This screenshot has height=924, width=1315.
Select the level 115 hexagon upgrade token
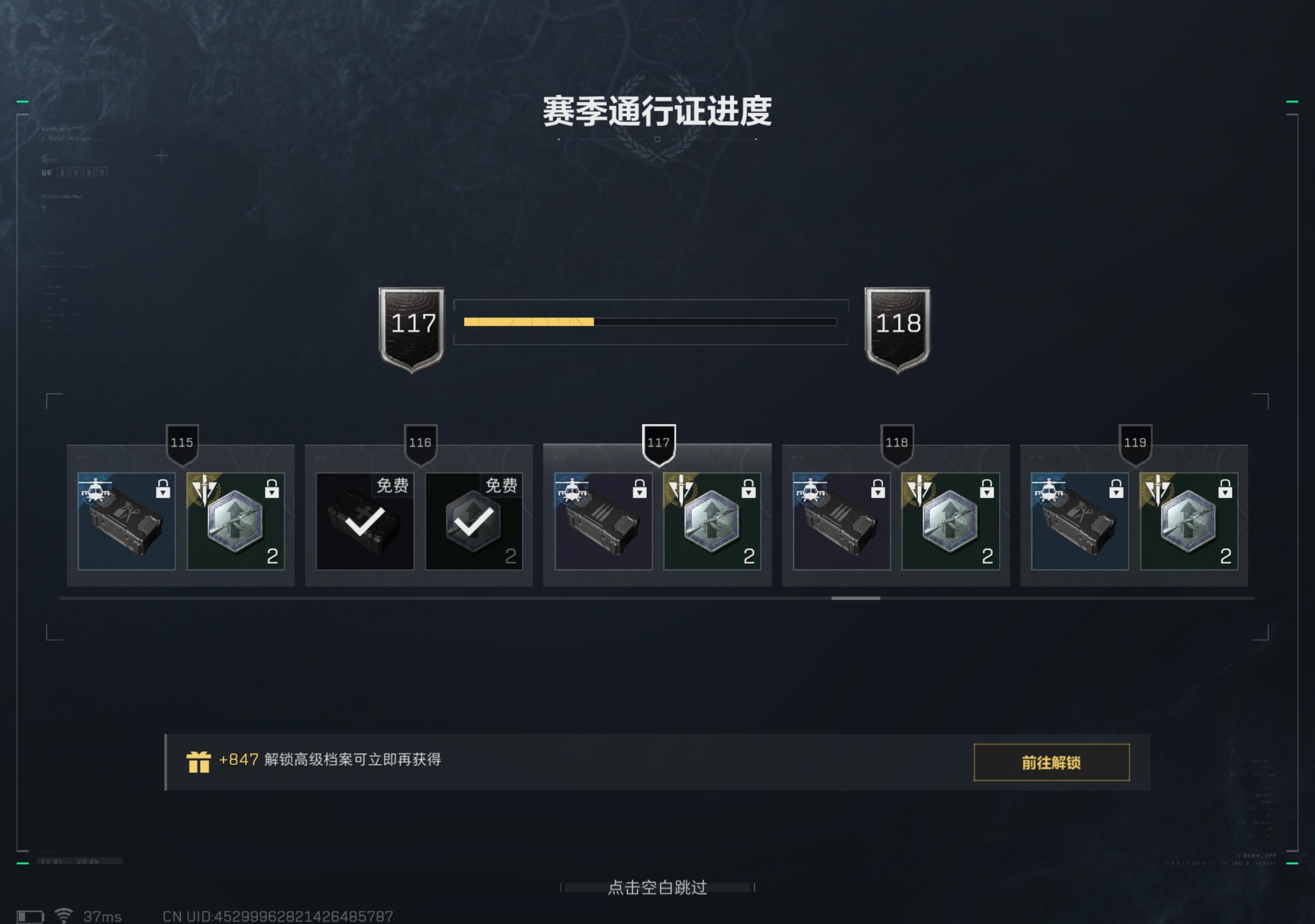coord(235,521)
